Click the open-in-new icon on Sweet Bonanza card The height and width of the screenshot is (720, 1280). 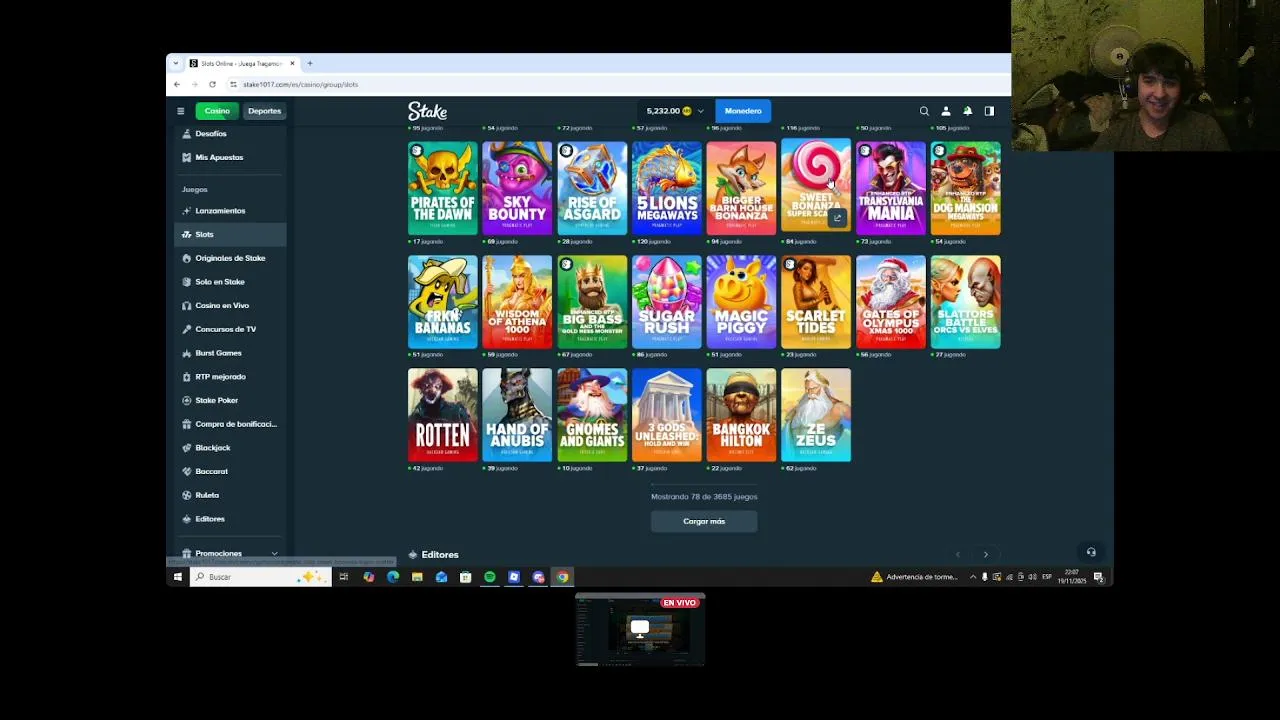(838, 218)
